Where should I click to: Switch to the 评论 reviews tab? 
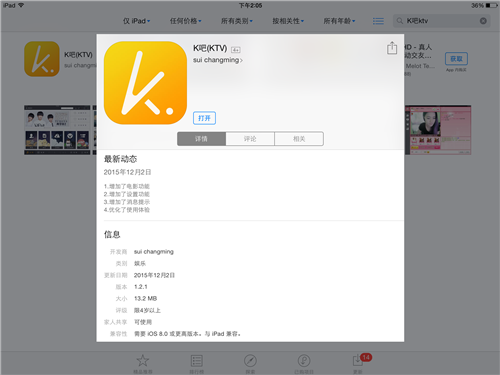(x=250, y=139)
